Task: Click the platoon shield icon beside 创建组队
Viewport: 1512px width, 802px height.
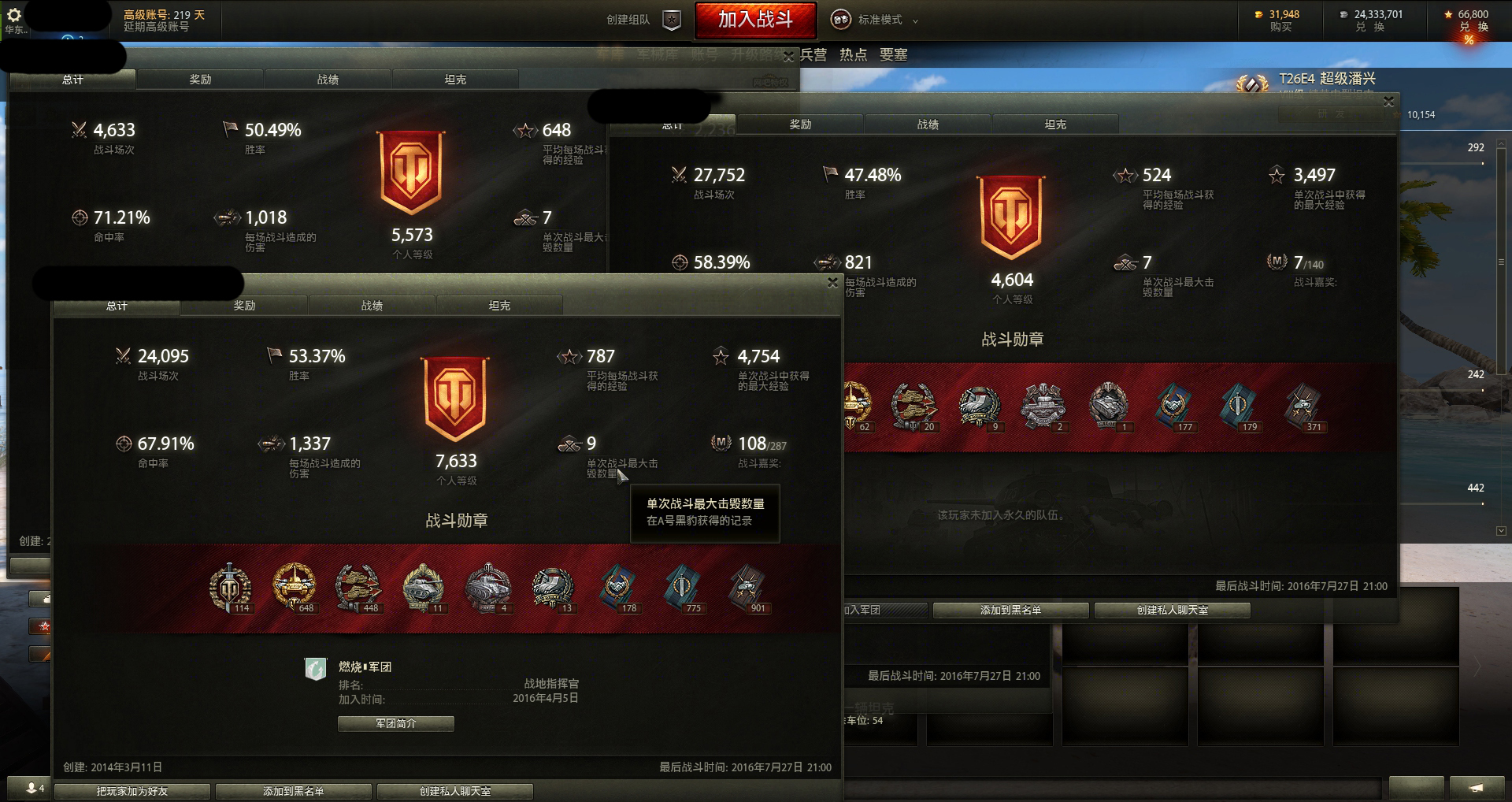Action: pos(672,20)
